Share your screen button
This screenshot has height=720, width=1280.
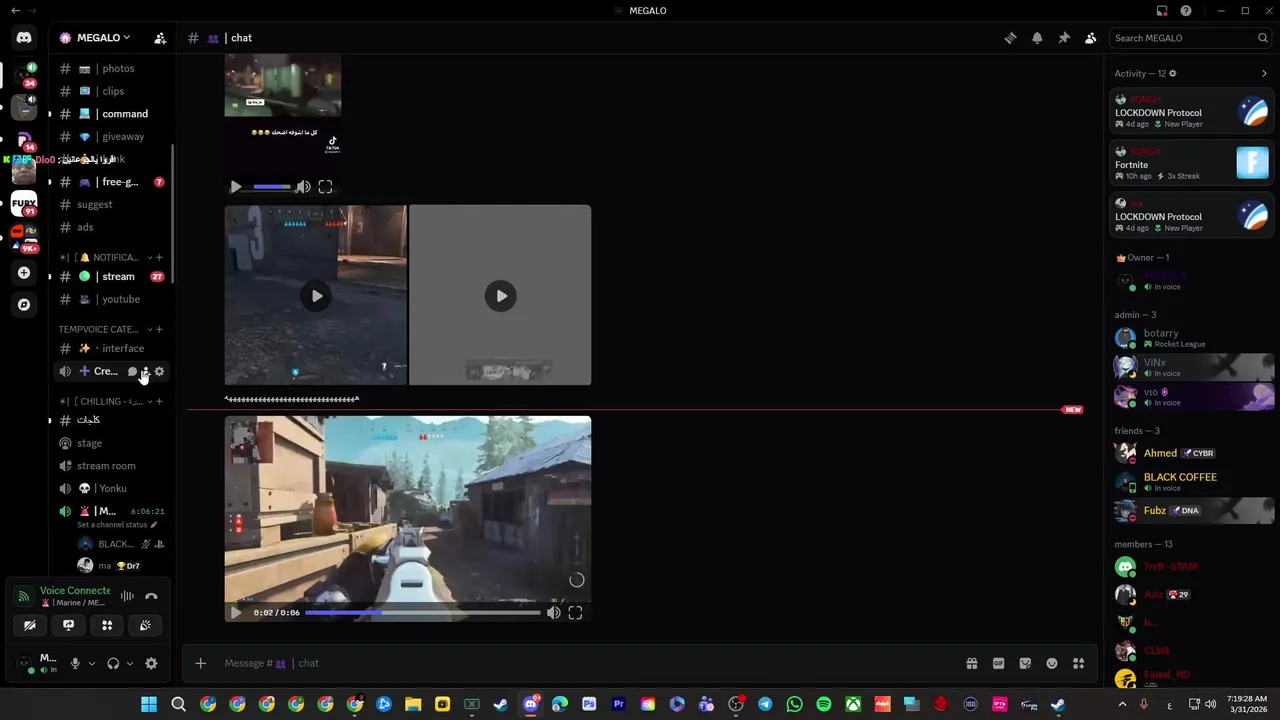(x=68, y=625)
